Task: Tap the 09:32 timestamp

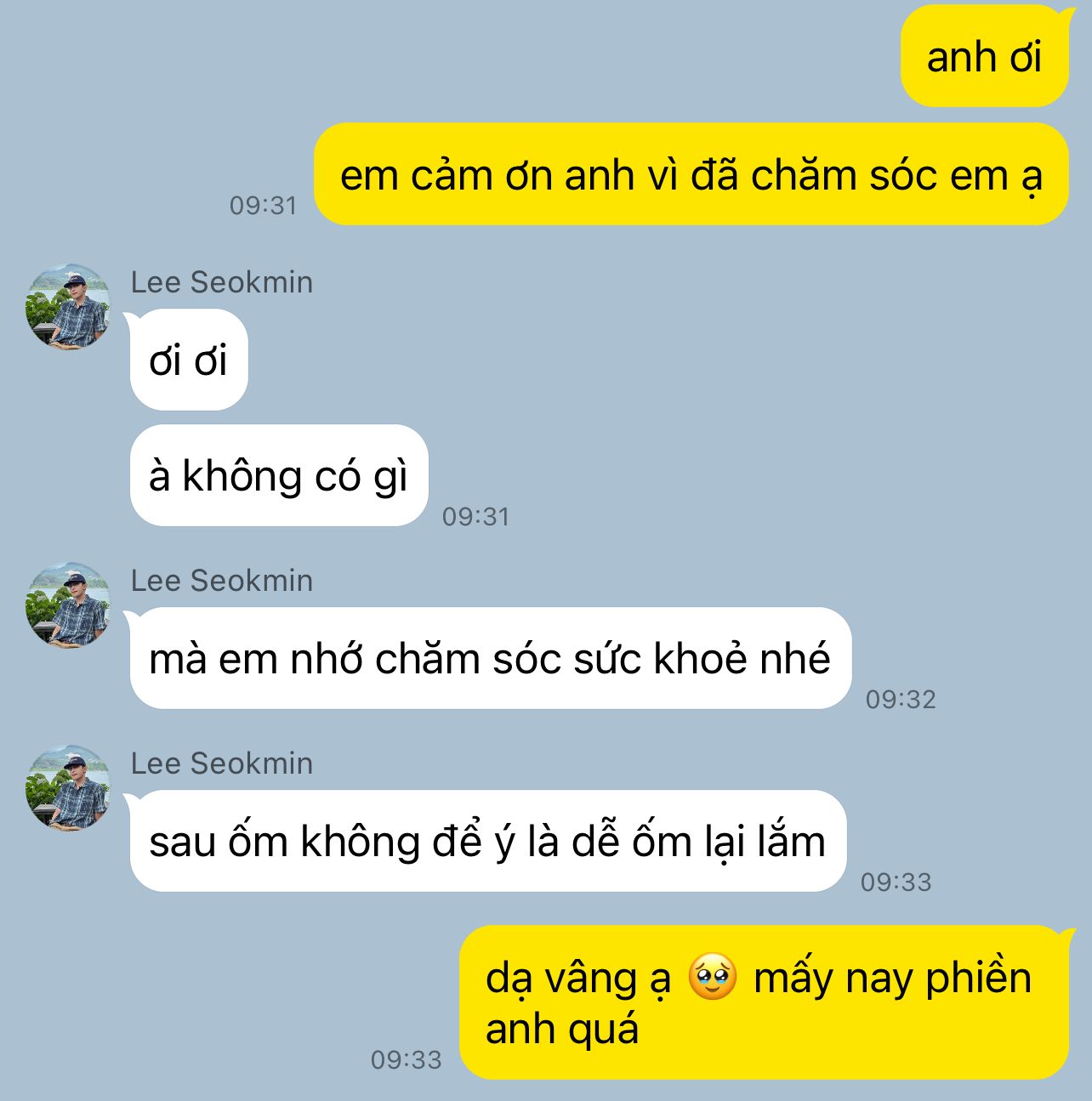Action: coord(901,699)
